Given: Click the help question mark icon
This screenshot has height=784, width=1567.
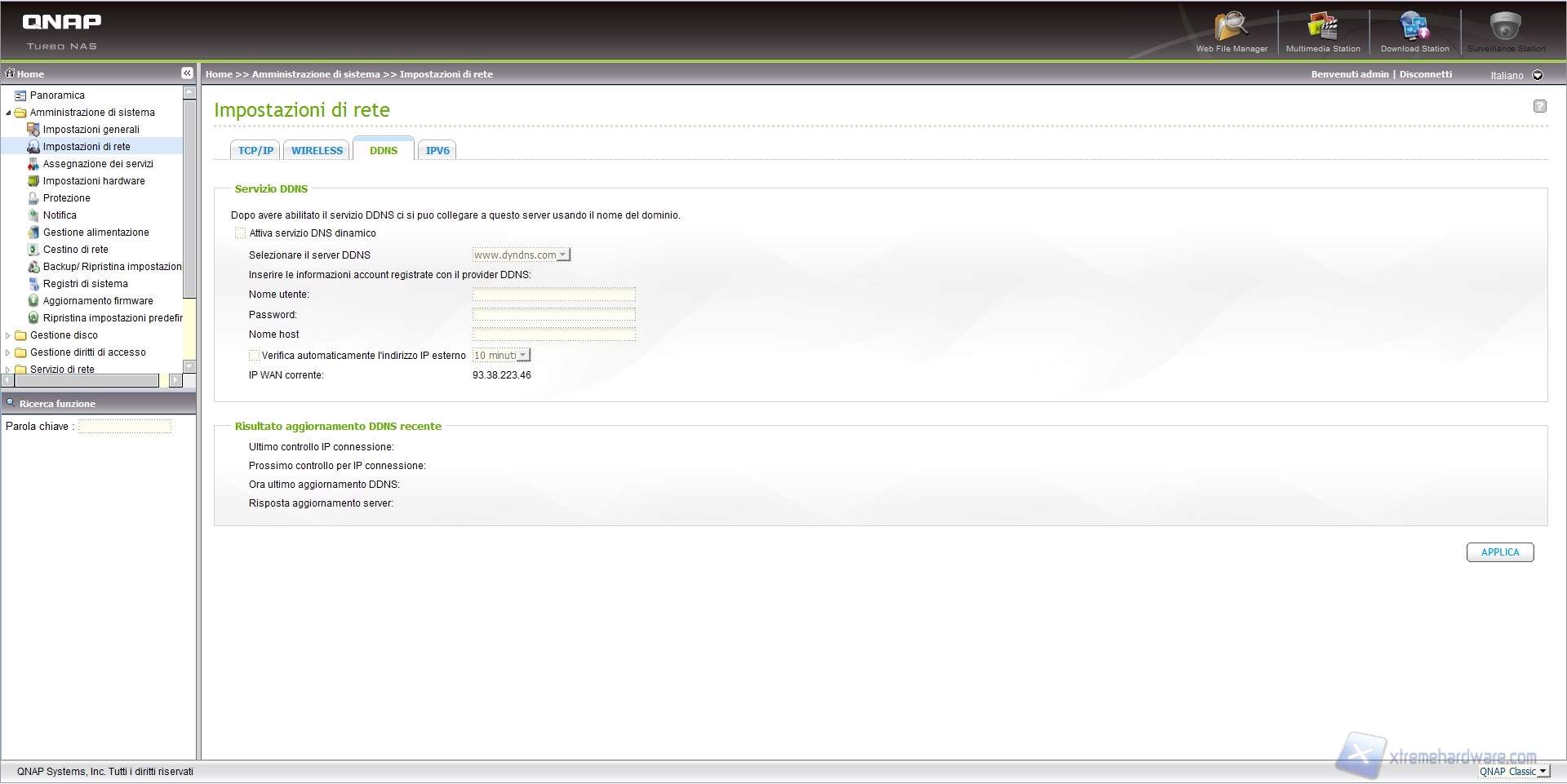Looking at the screenshot, I should coord(1539,106).
